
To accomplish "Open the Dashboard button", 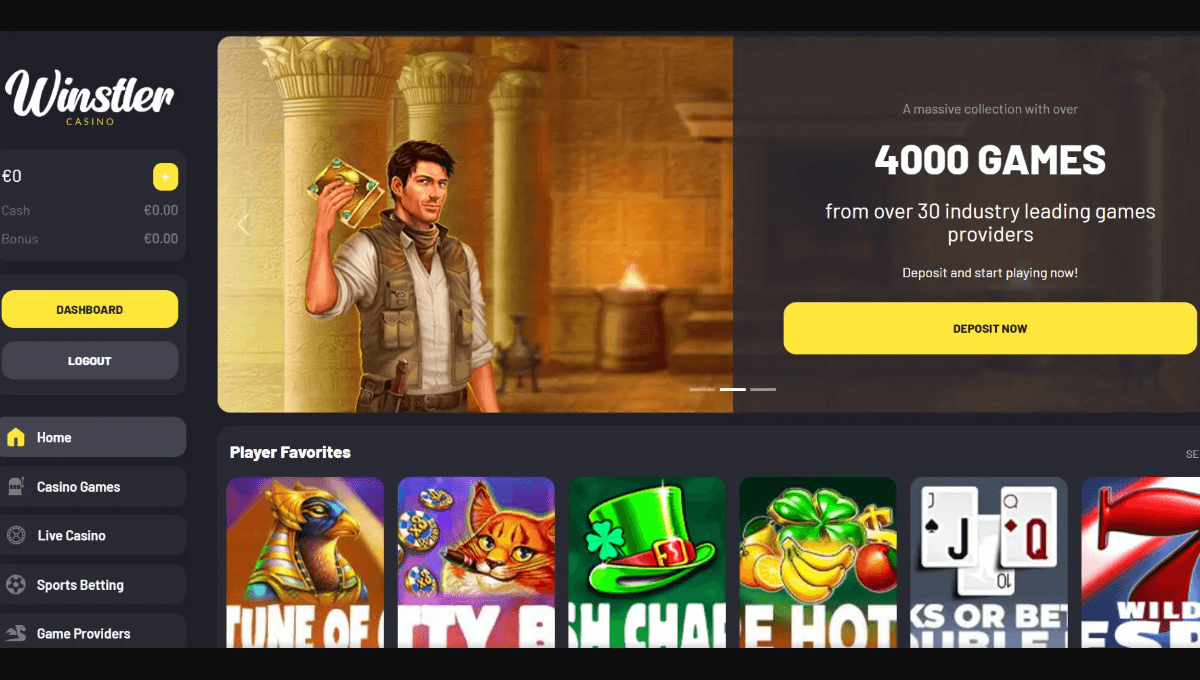I will click(90, 309).
